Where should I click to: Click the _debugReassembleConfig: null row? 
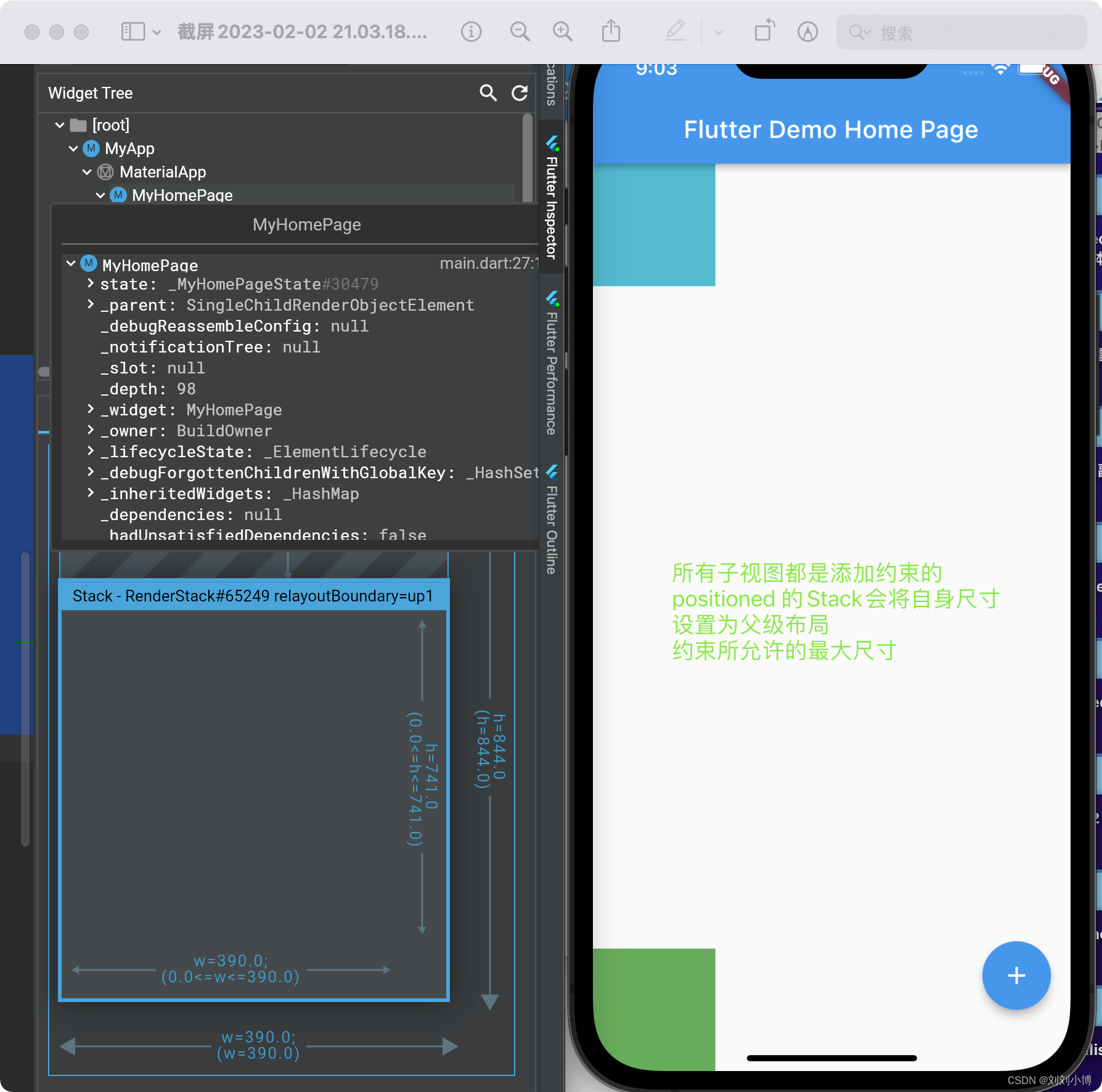[234, 326]
